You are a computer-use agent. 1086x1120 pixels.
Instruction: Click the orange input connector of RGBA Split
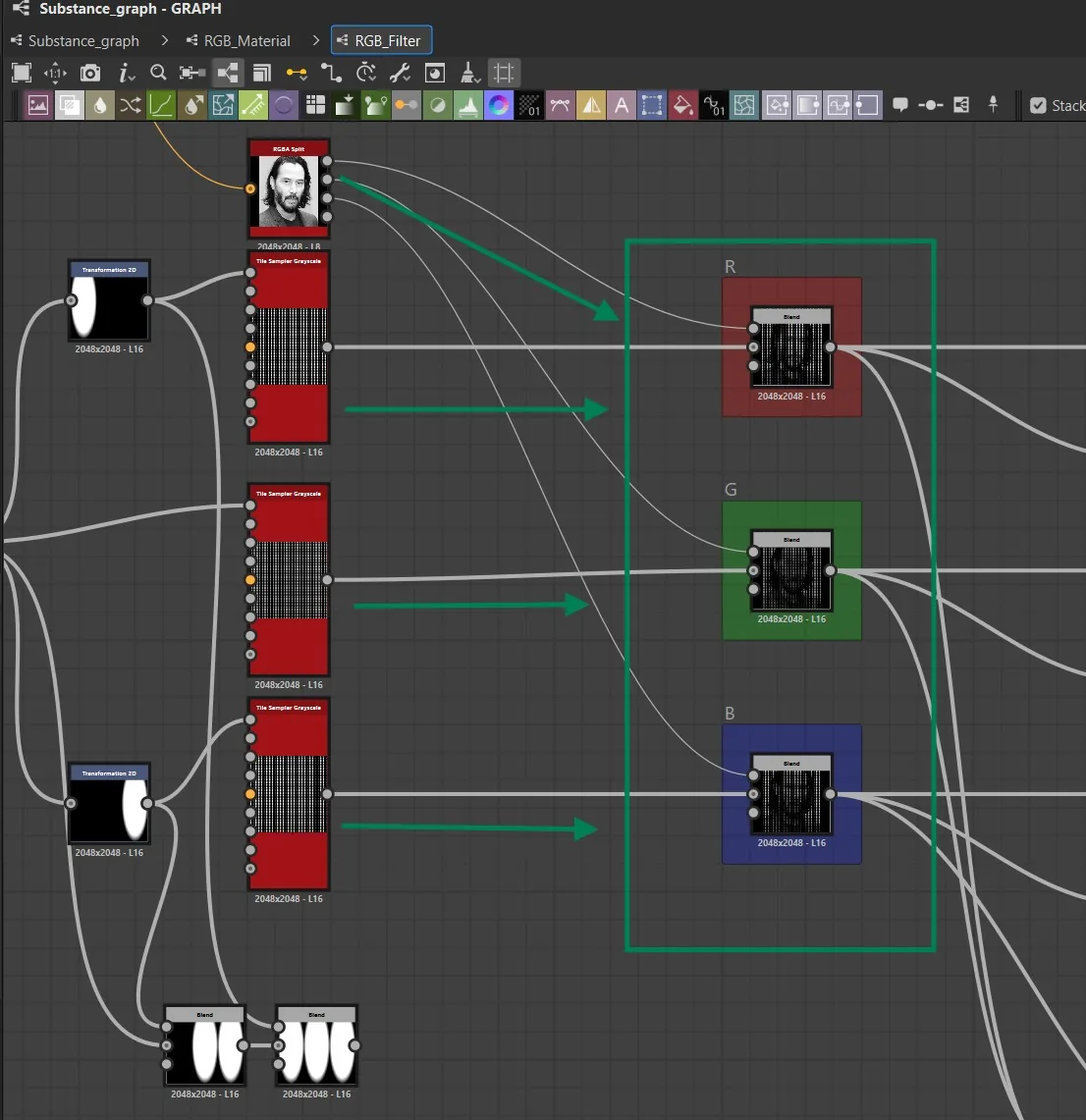pyautogui.click(x=250, y=188)
